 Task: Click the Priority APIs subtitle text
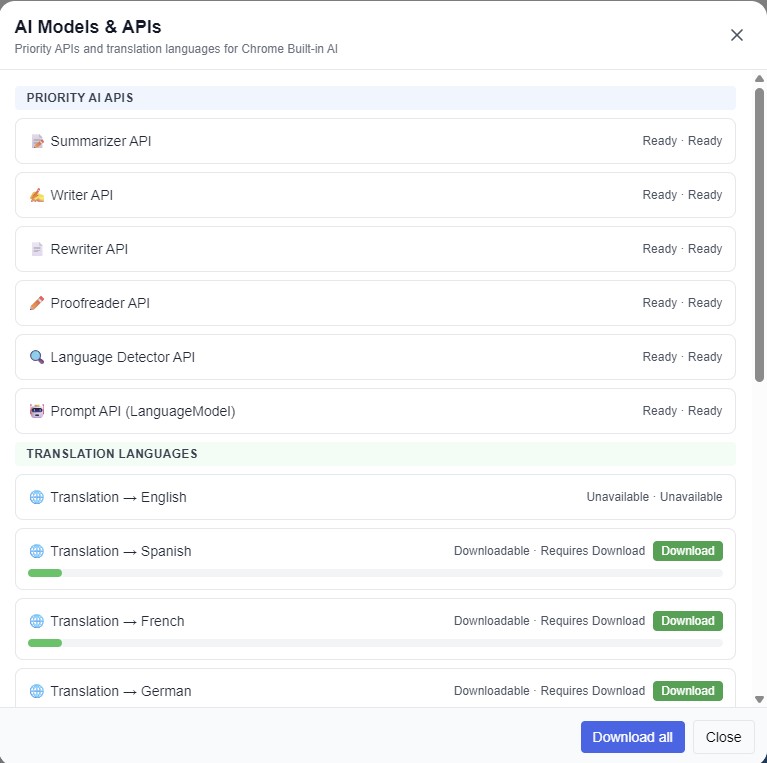pyautogui.click(x=176, y=49)
